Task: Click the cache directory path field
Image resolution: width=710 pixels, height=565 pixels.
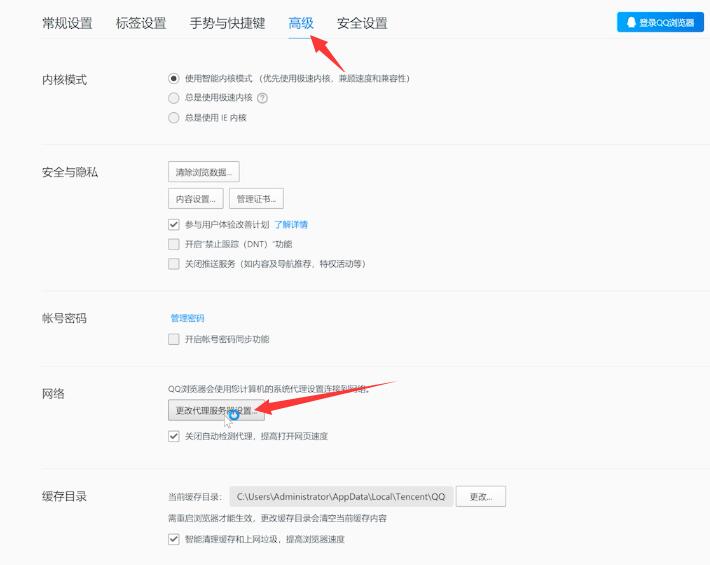Action: [x=341, y=497]
